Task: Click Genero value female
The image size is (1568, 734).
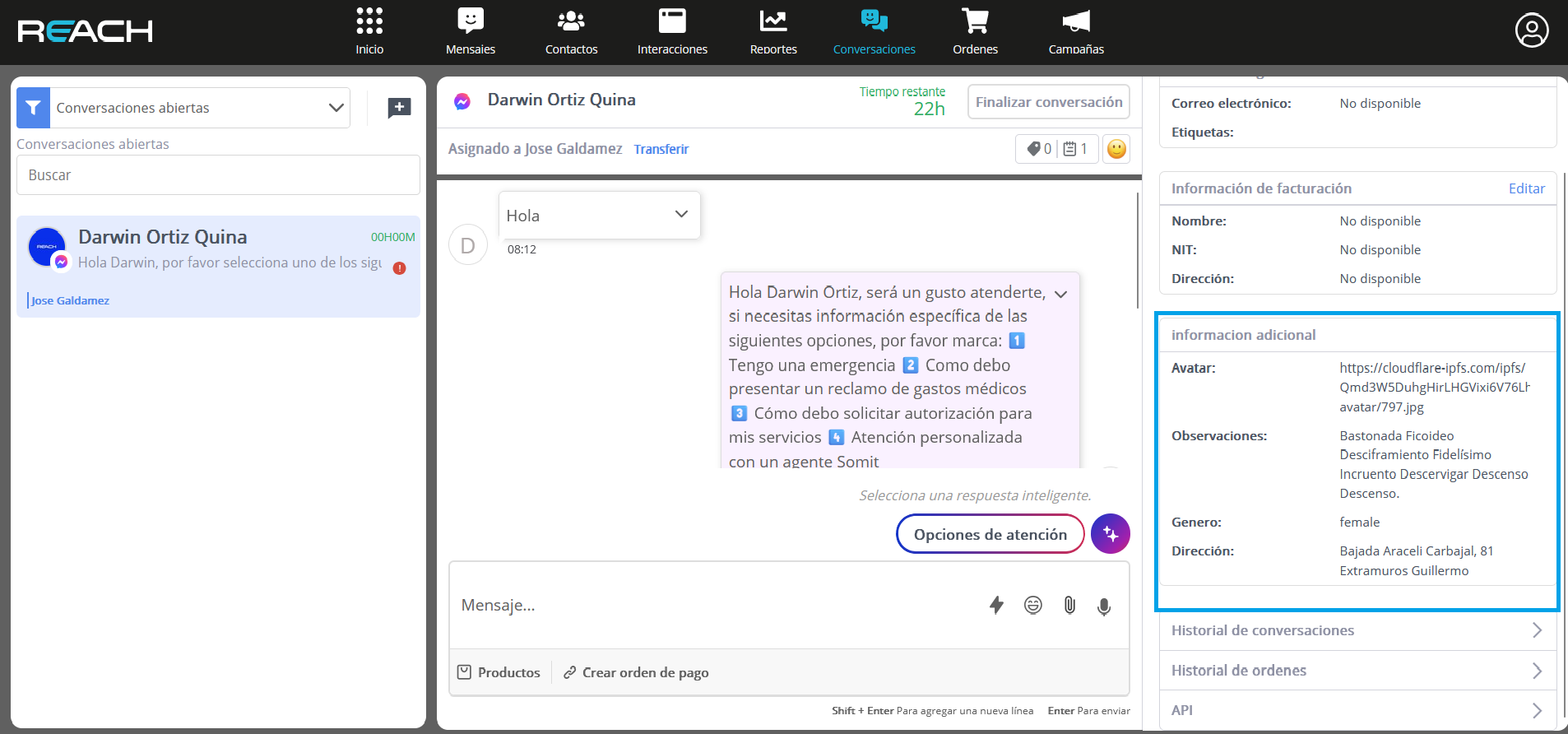Action: pyautogui.click(x=1359, y=523)
